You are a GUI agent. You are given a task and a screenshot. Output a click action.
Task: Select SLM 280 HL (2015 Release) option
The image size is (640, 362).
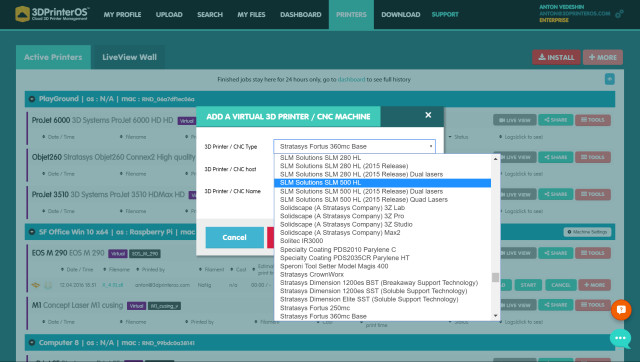(x=382, y=166)
